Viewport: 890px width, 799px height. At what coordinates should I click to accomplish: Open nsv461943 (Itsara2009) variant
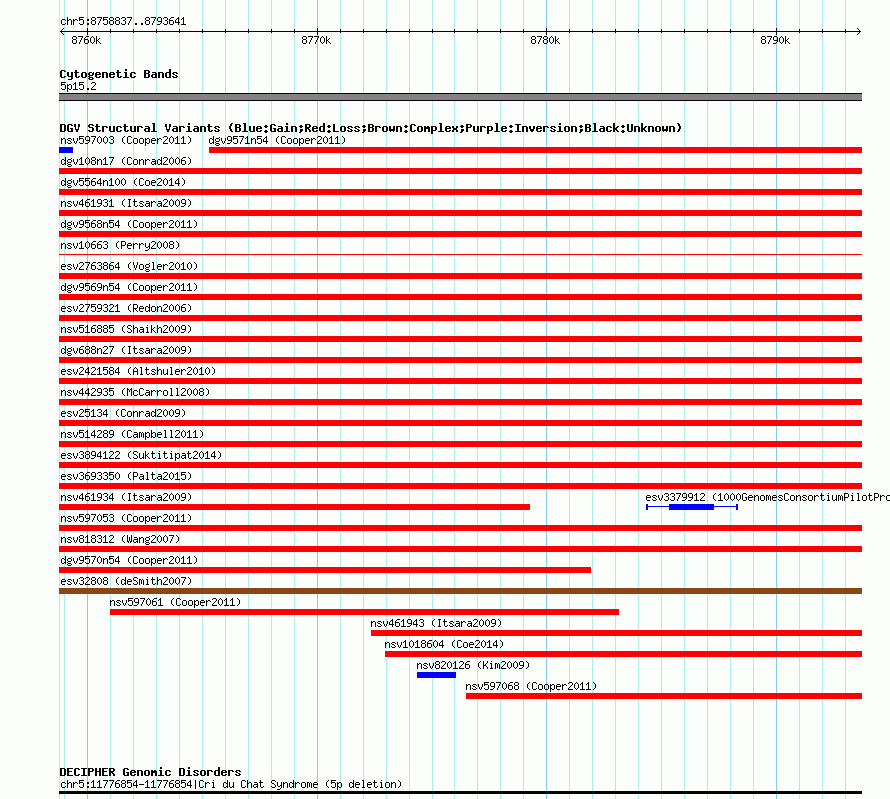tap(436, 623)
